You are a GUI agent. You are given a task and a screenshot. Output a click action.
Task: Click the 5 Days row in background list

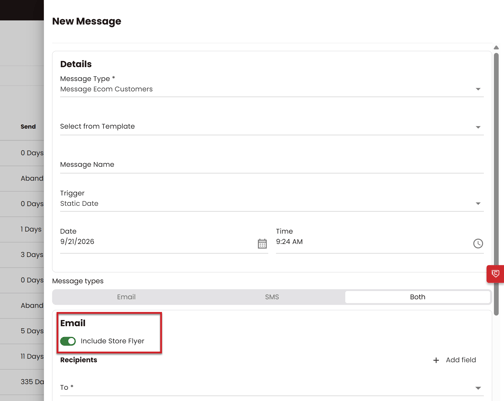[22, 331]
